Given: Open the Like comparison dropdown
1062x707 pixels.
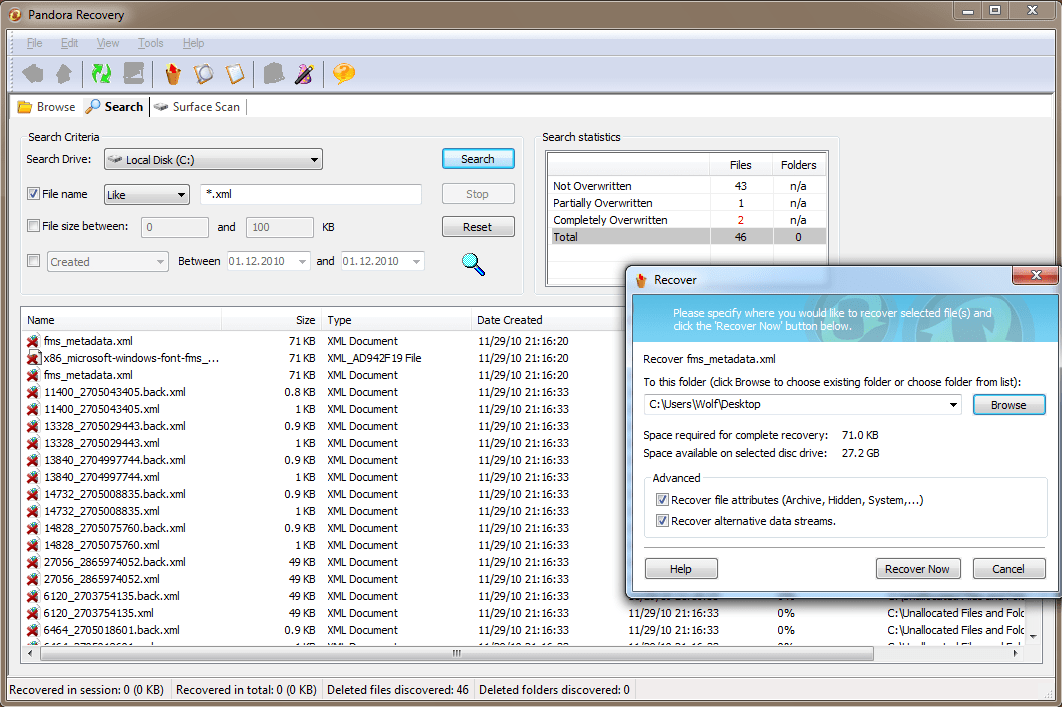Looking at the screenshot, I should pyautogui.click(x=179, y=194).
